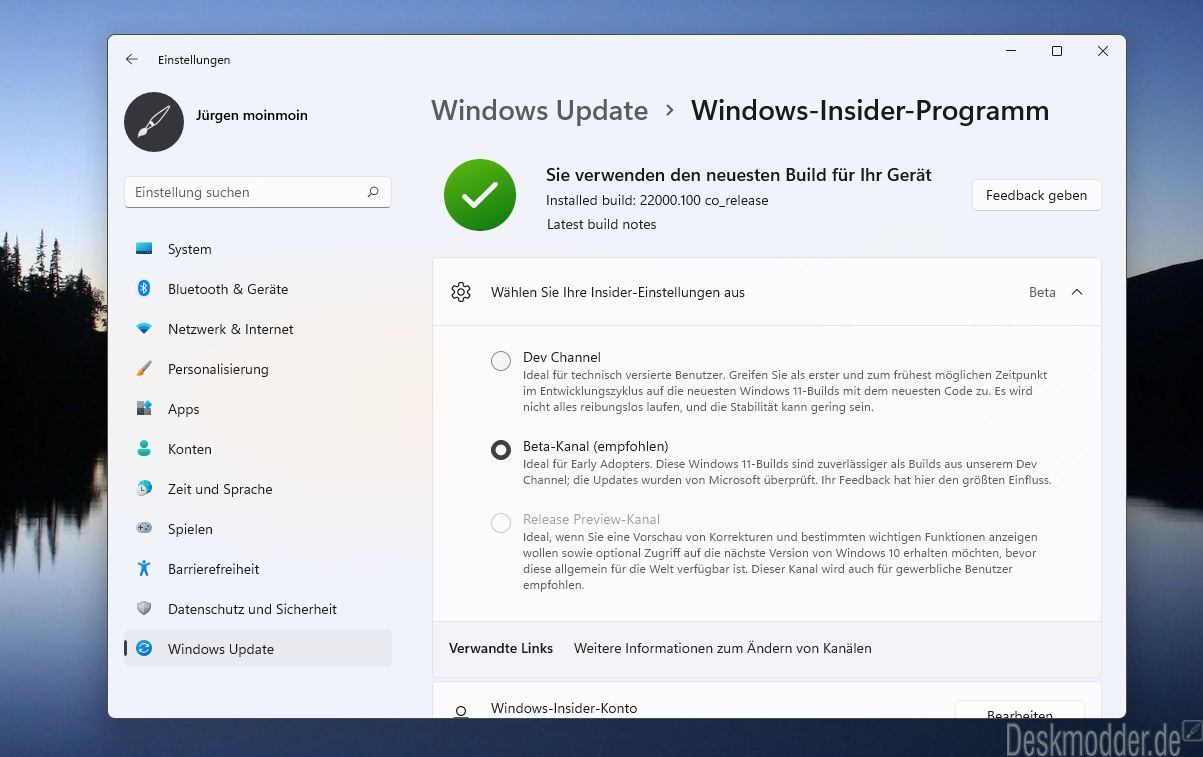Select Windows Update in the sidebar

(x=258, y=649)
